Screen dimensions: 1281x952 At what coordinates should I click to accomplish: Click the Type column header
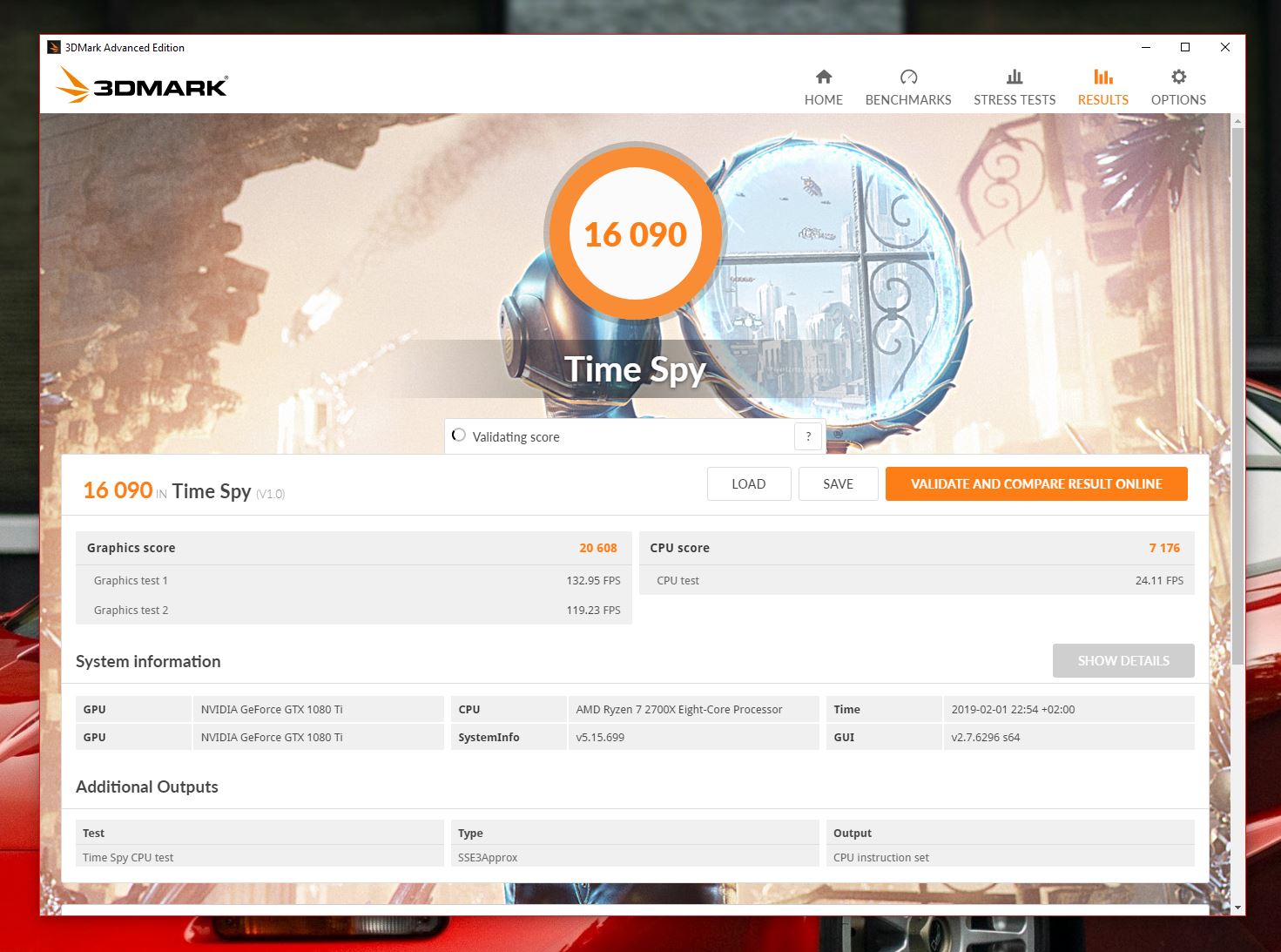(635, 833)
